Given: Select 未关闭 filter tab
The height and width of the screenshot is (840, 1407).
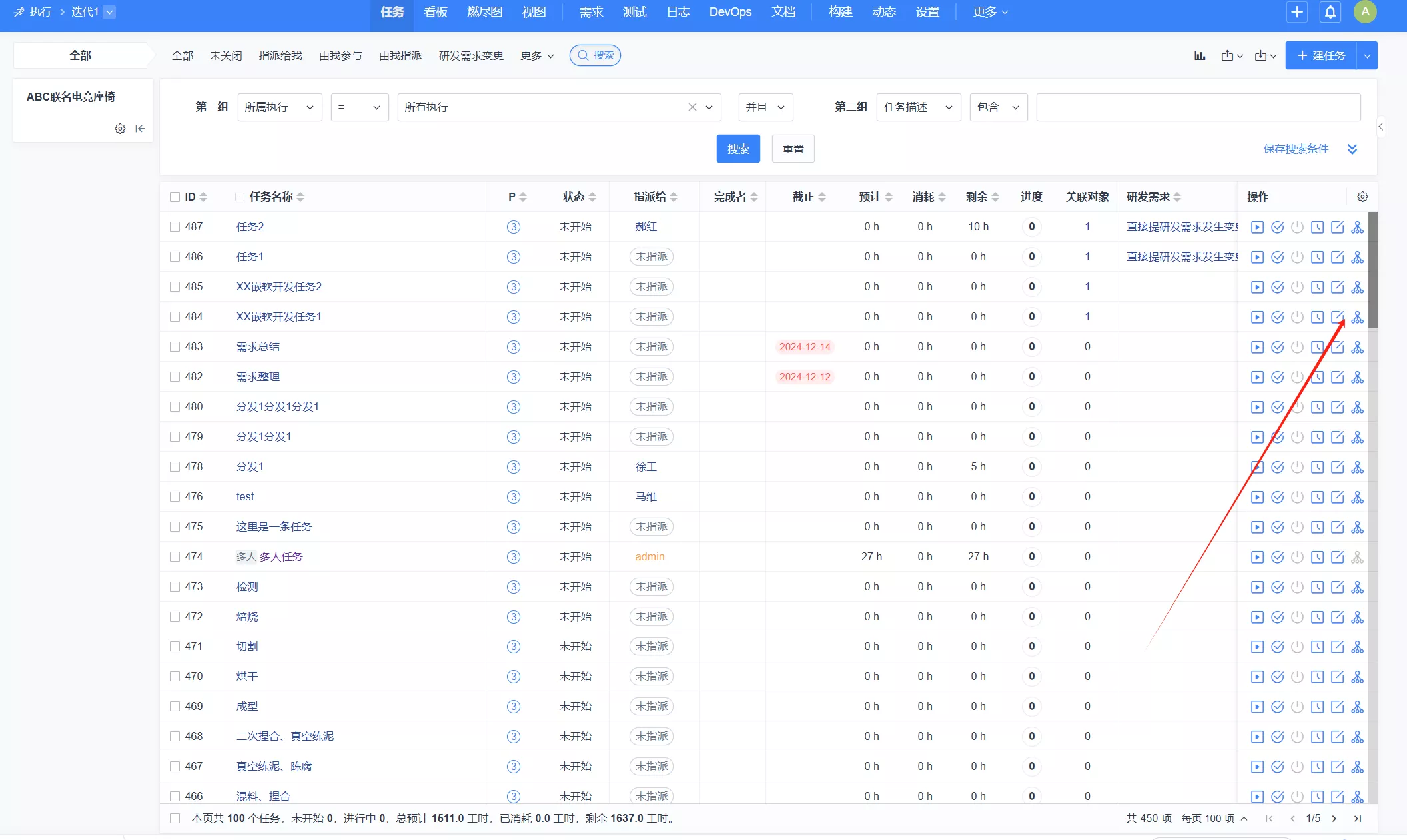Looking at the screenshot, I should 226,56.
